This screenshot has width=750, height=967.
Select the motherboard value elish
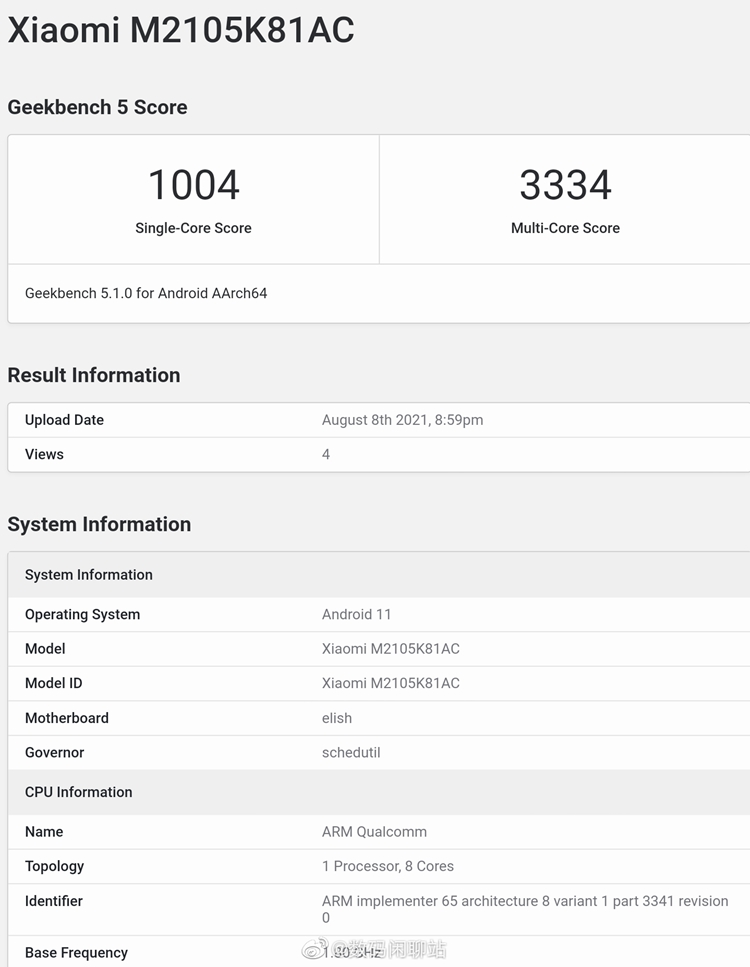(x=337, y=718)
